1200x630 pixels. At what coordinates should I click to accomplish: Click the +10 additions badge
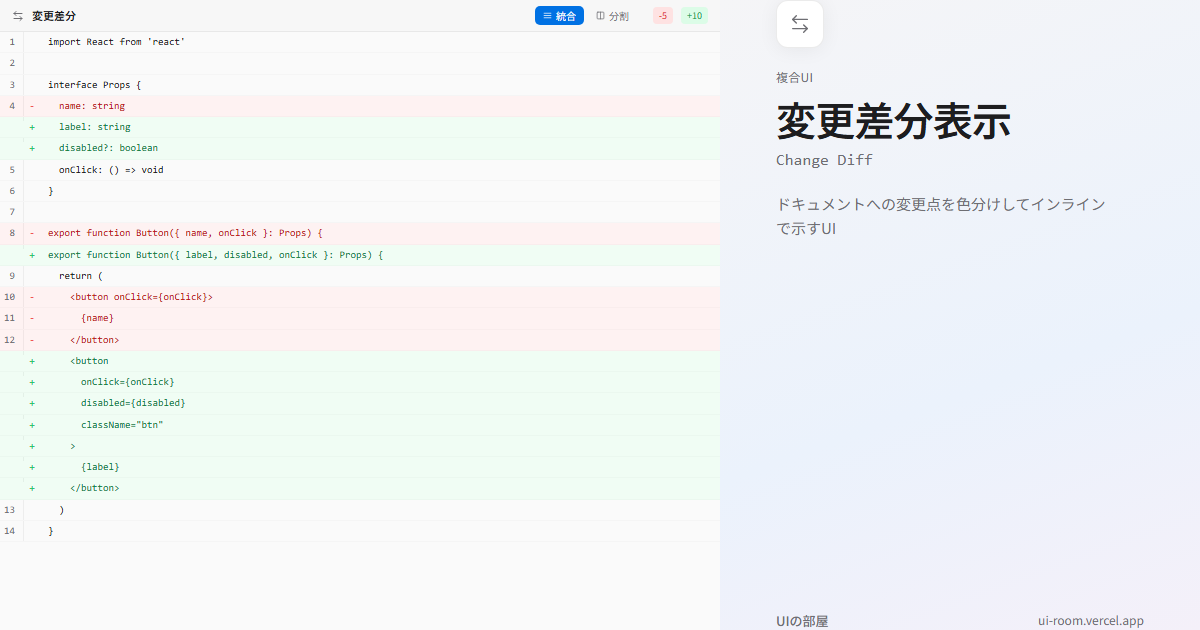(x=694, y=16)
